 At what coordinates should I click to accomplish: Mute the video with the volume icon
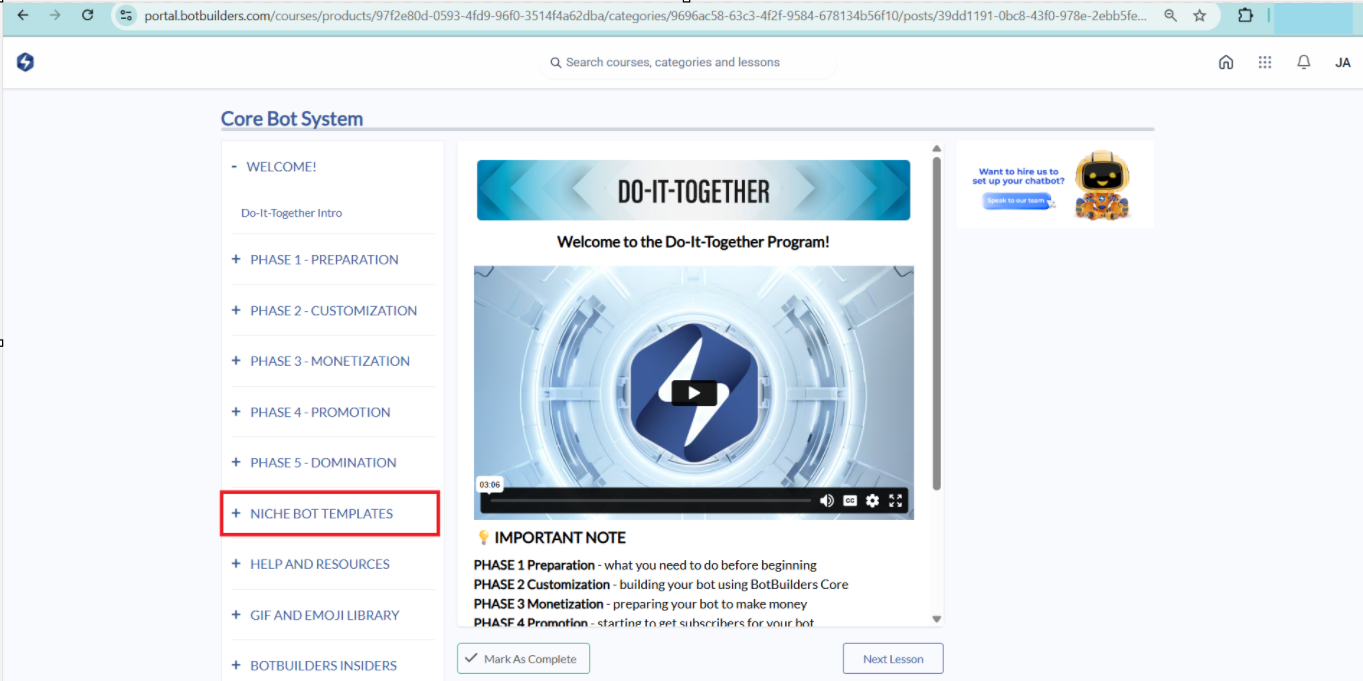coord(827,501)
